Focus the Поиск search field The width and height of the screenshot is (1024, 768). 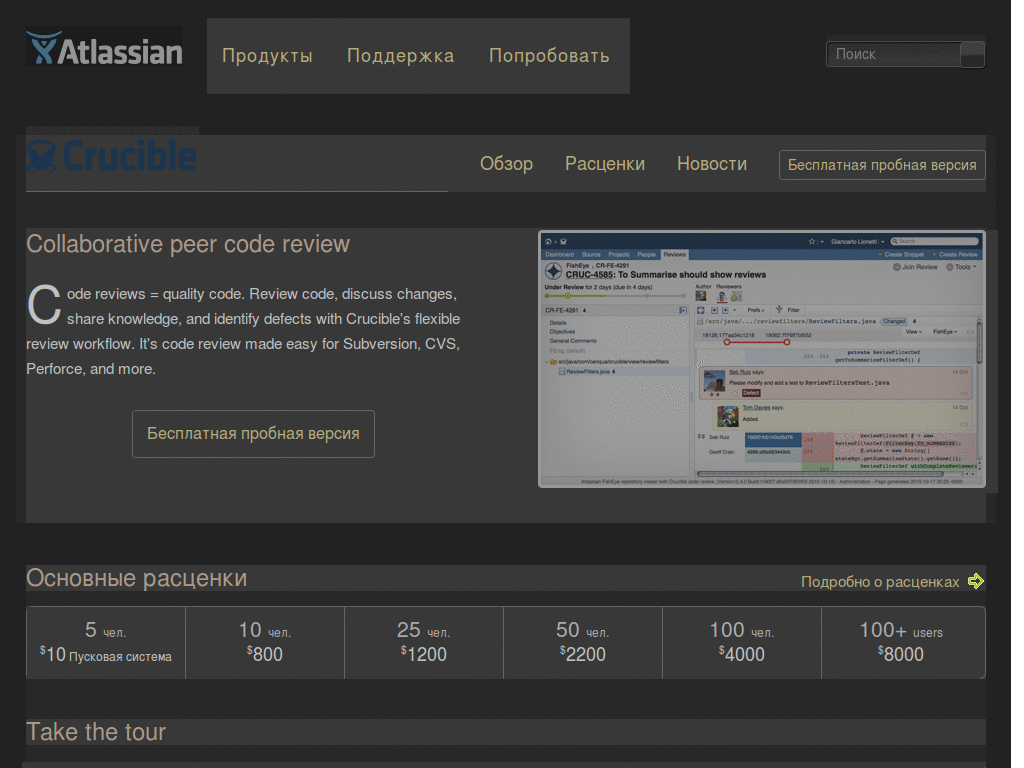(893, 54)
